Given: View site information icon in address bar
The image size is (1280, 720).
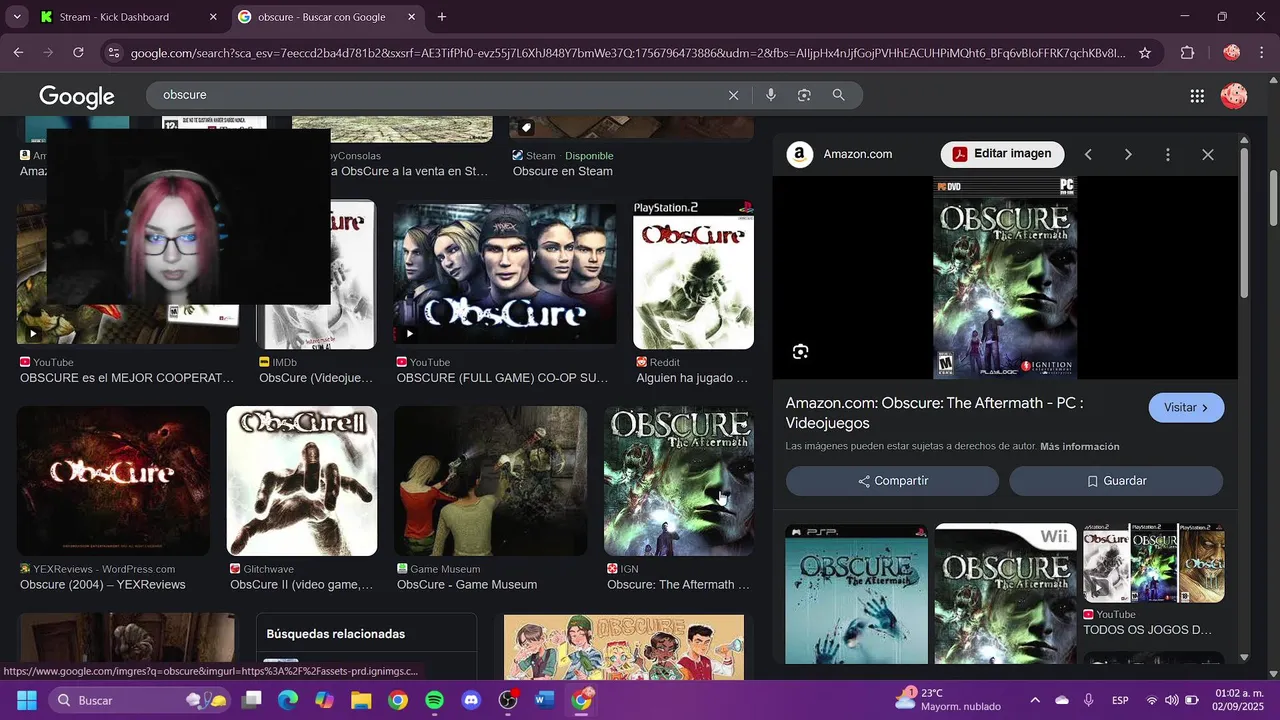Looking at the screenshot, I should pyautogui.click(x=113, y=53).
